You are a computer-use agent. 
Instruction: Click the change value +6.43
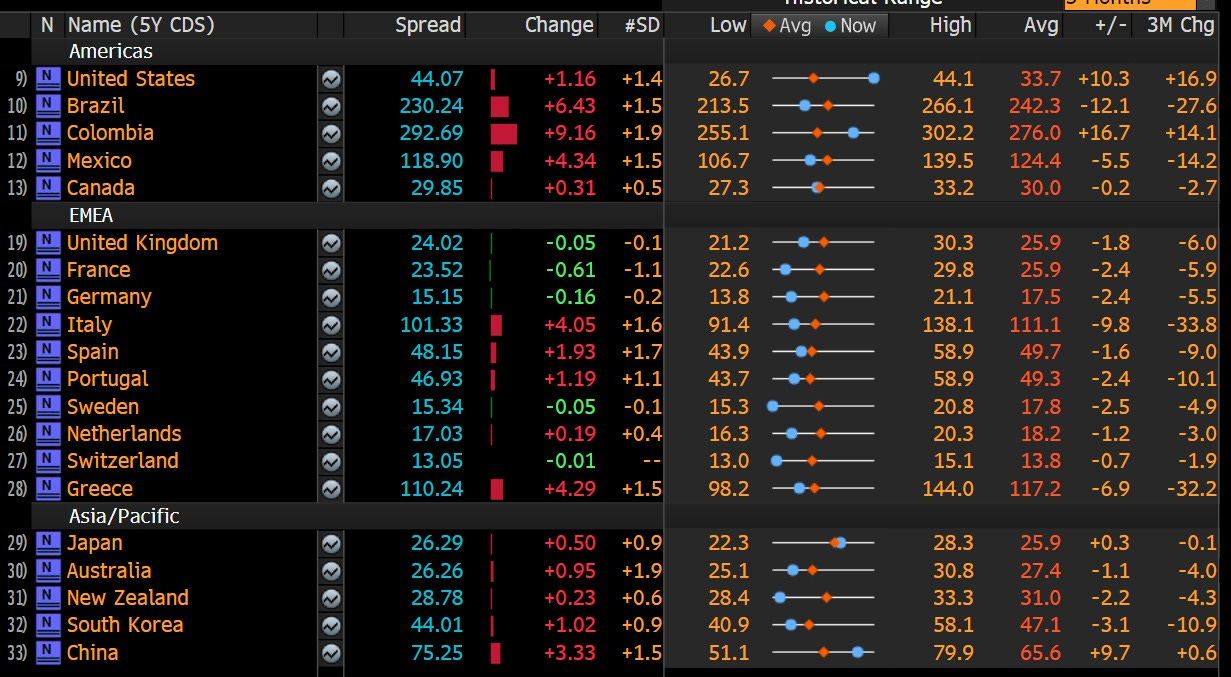click(x=569, y=106)
